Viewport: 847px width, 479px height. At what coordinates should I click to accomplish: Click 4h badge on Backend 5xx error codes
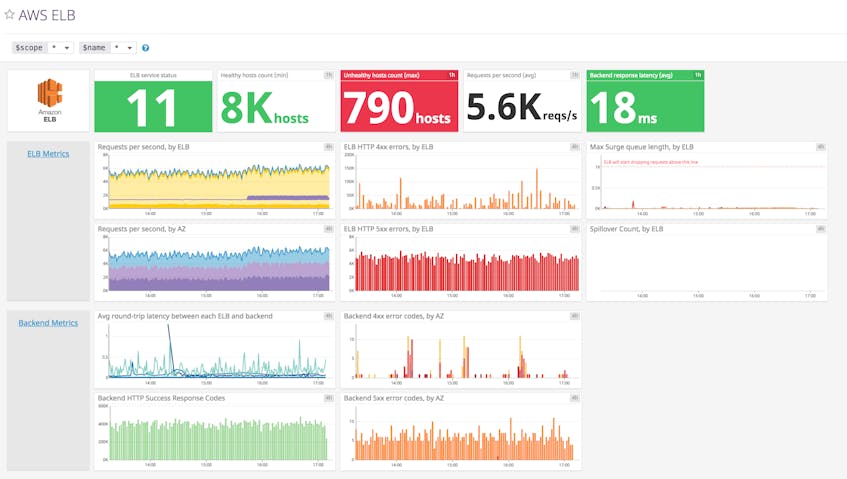[x=575, y=398]
